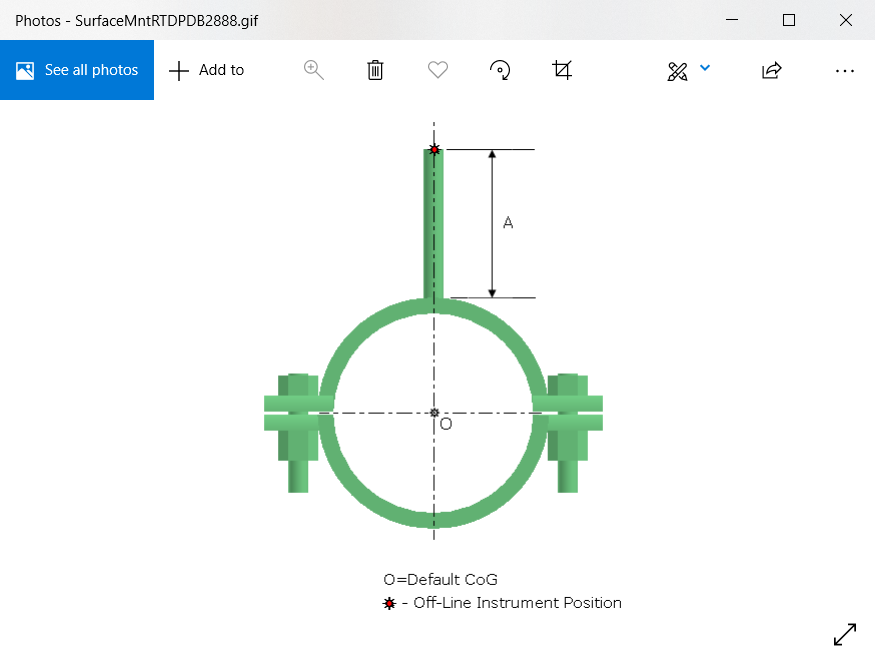Enter full screen with diagonal arrow icon
Viewport: 875px width, 664px height.
845,634
